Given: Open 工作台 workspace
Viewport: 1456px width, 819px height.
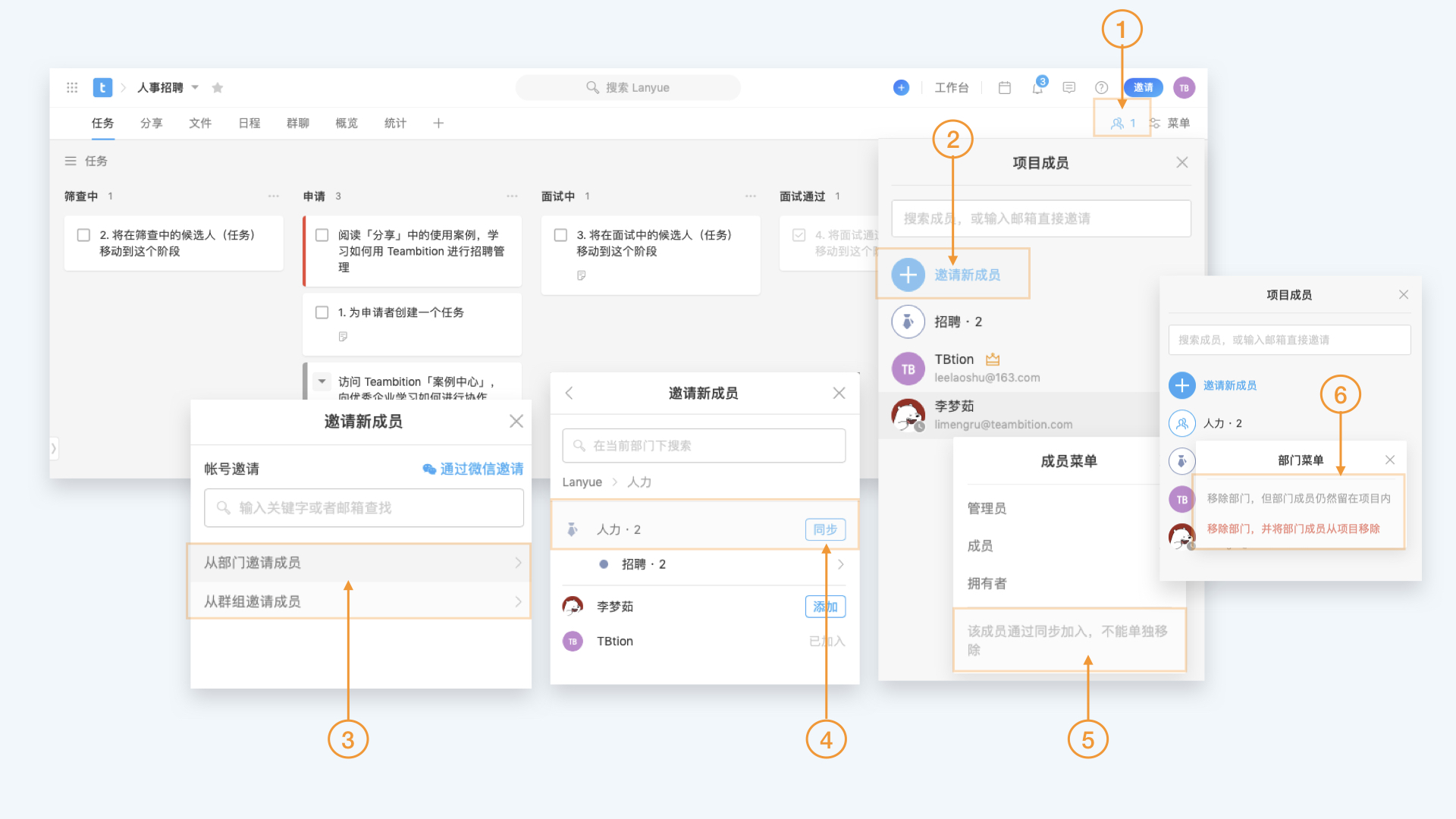Looking at the screenshot, I should [x=952, y=88].
